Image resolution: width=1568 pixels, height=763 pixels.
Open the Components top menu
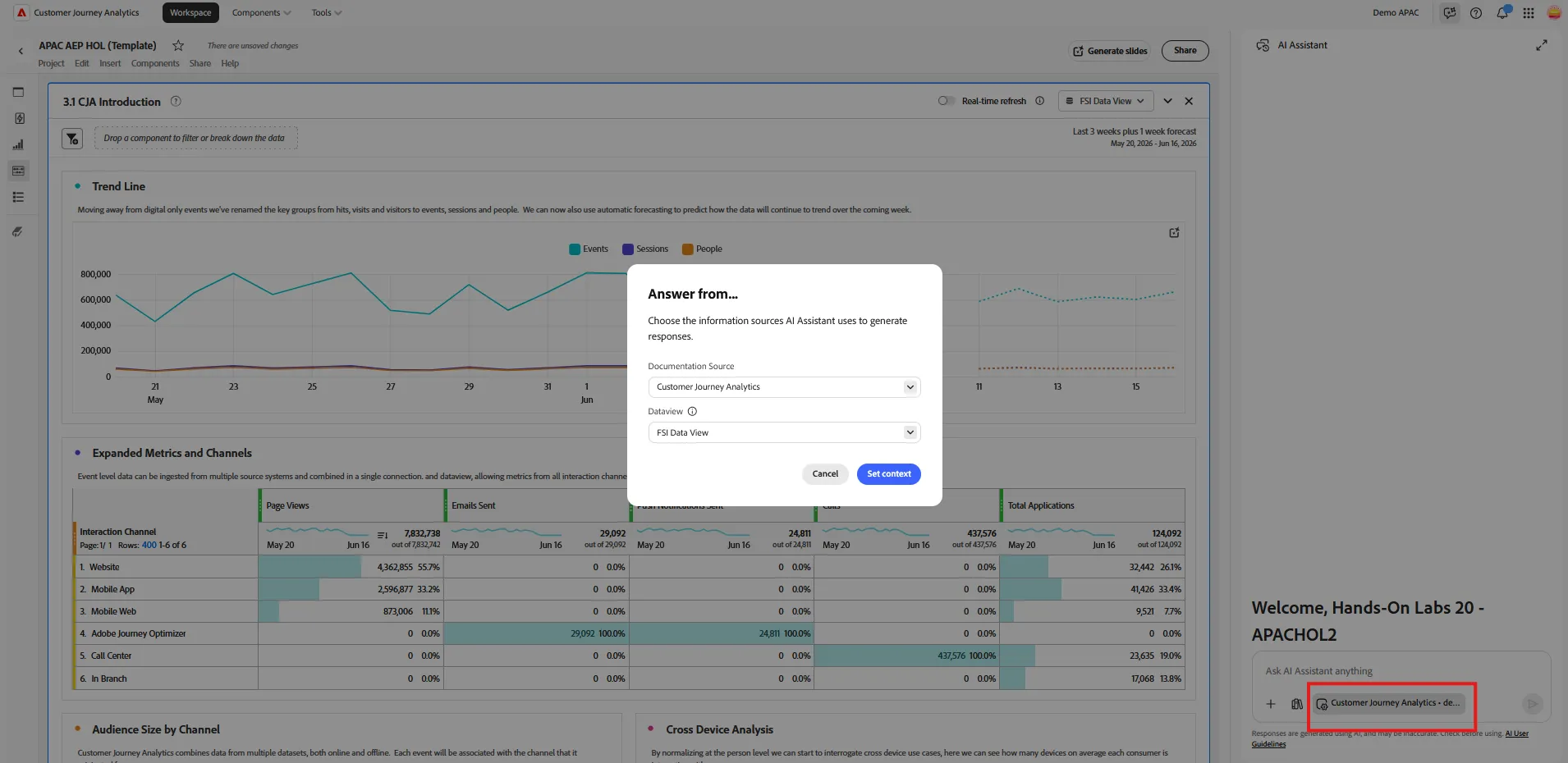coord(261,12)
